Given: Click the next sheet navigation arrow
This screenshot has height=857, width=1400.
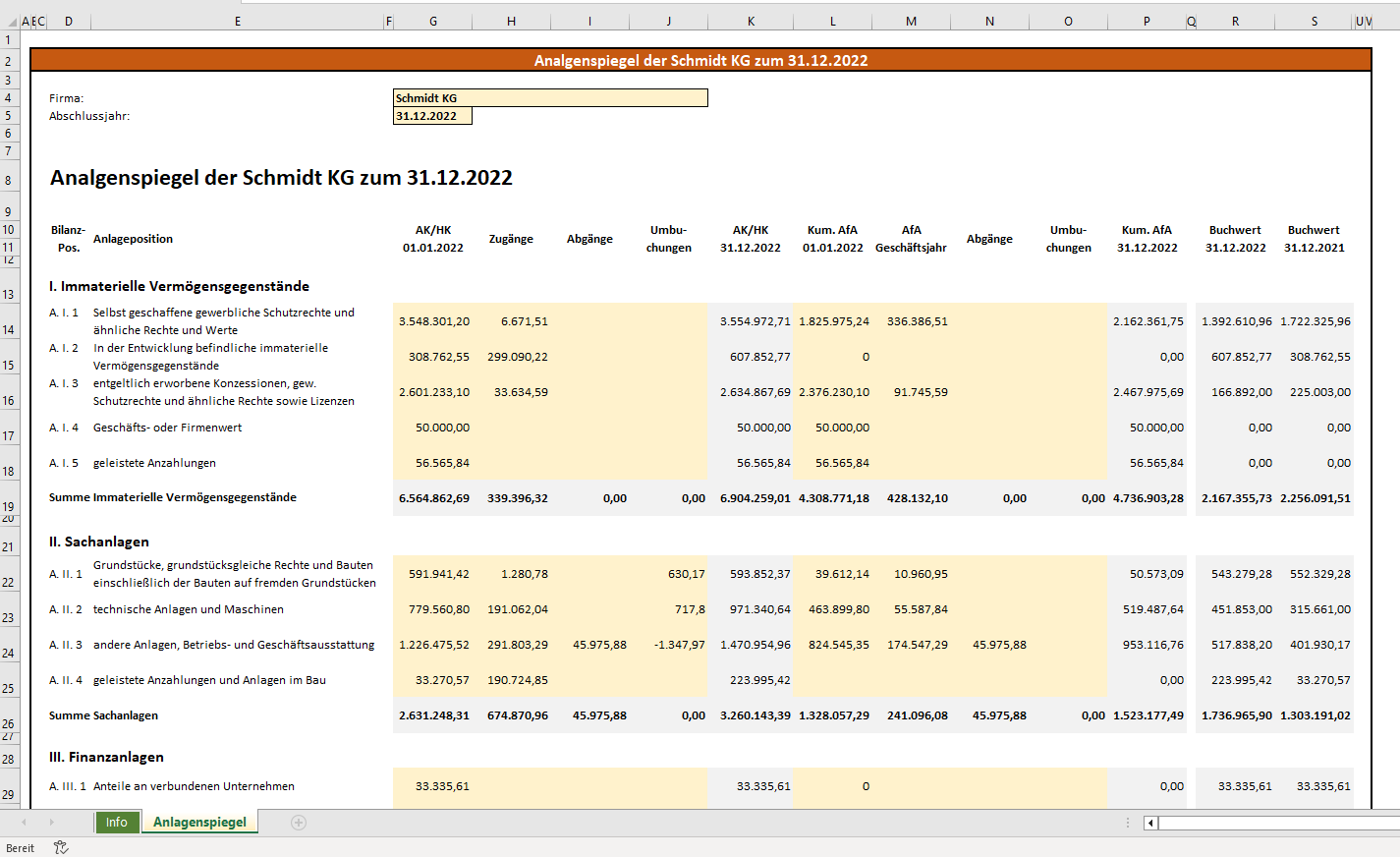Looking at the screenshot, I should click(x=52, y=823).
